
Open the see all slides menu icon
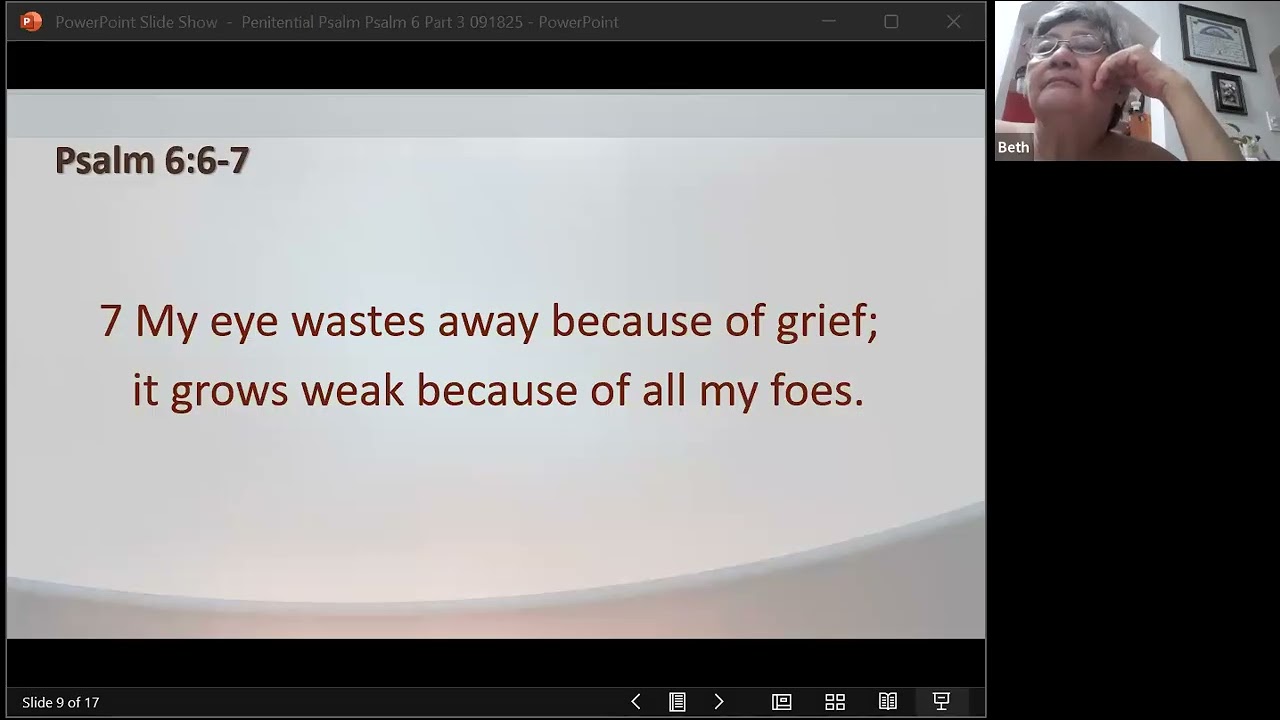[x=677, y=702]
